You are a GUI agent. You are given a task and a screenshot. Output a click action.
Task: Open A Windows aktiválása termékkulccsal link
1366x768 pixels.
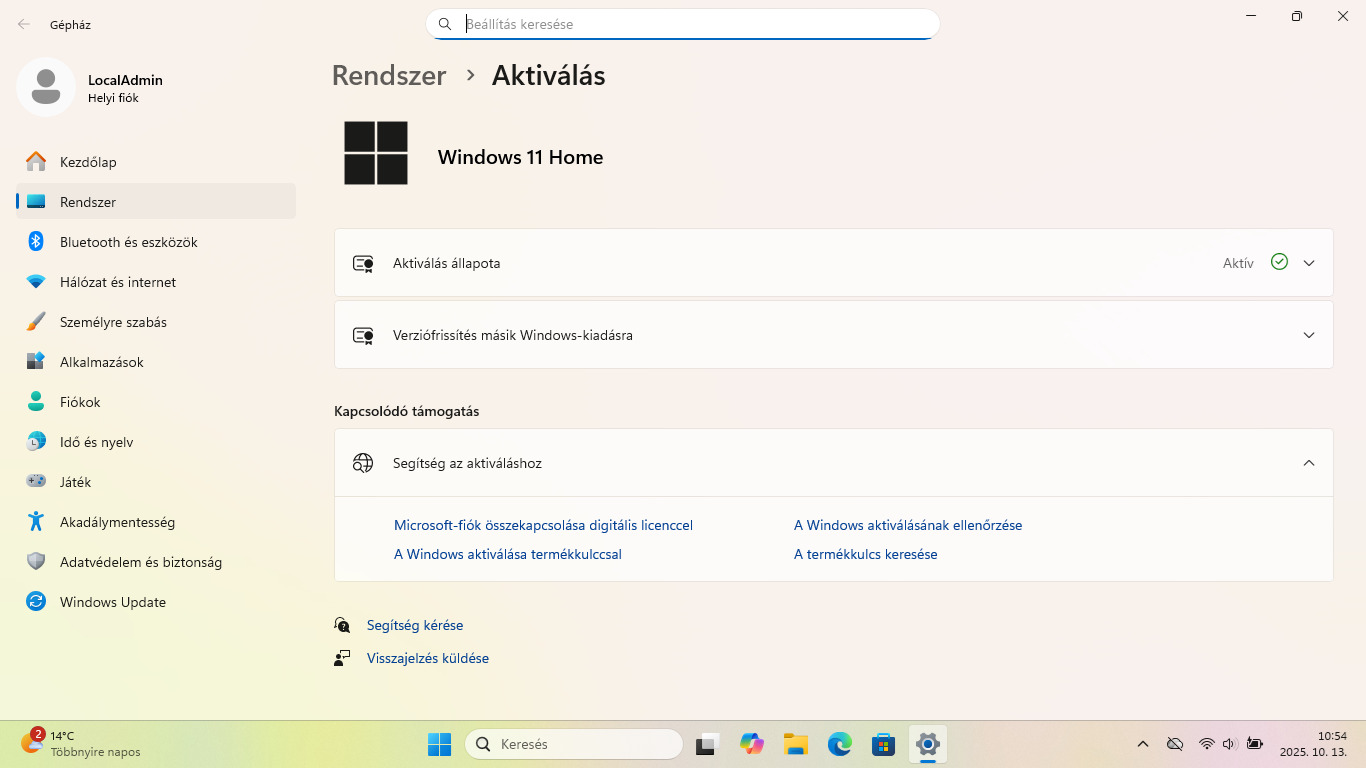[x=508, y=554]
